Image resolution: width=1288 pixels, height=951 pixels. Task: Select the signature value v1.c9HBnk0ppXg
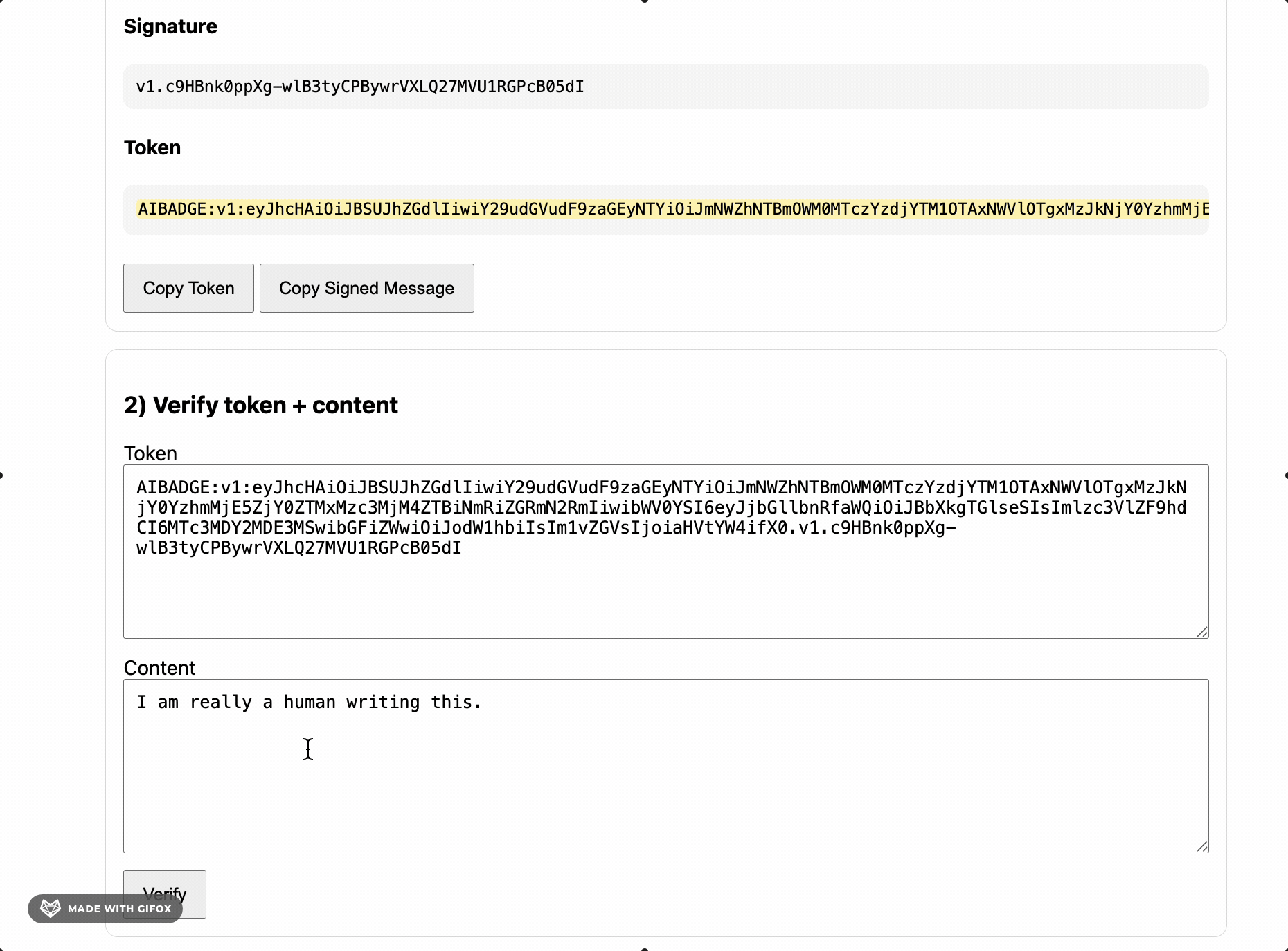[360, 87]
